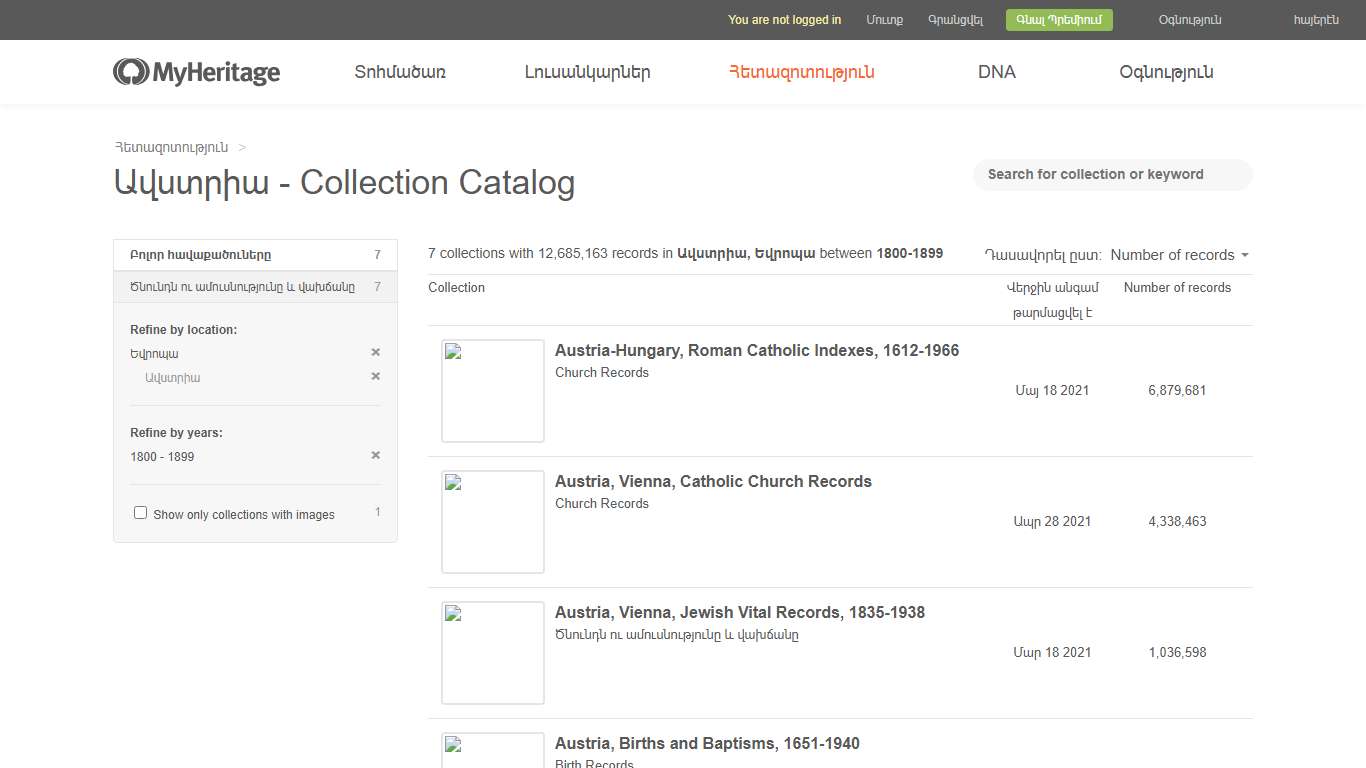Screen dimensions: 1366x768
Task: Enable 'Show only collections with images'
Action: tap(140, 512)
